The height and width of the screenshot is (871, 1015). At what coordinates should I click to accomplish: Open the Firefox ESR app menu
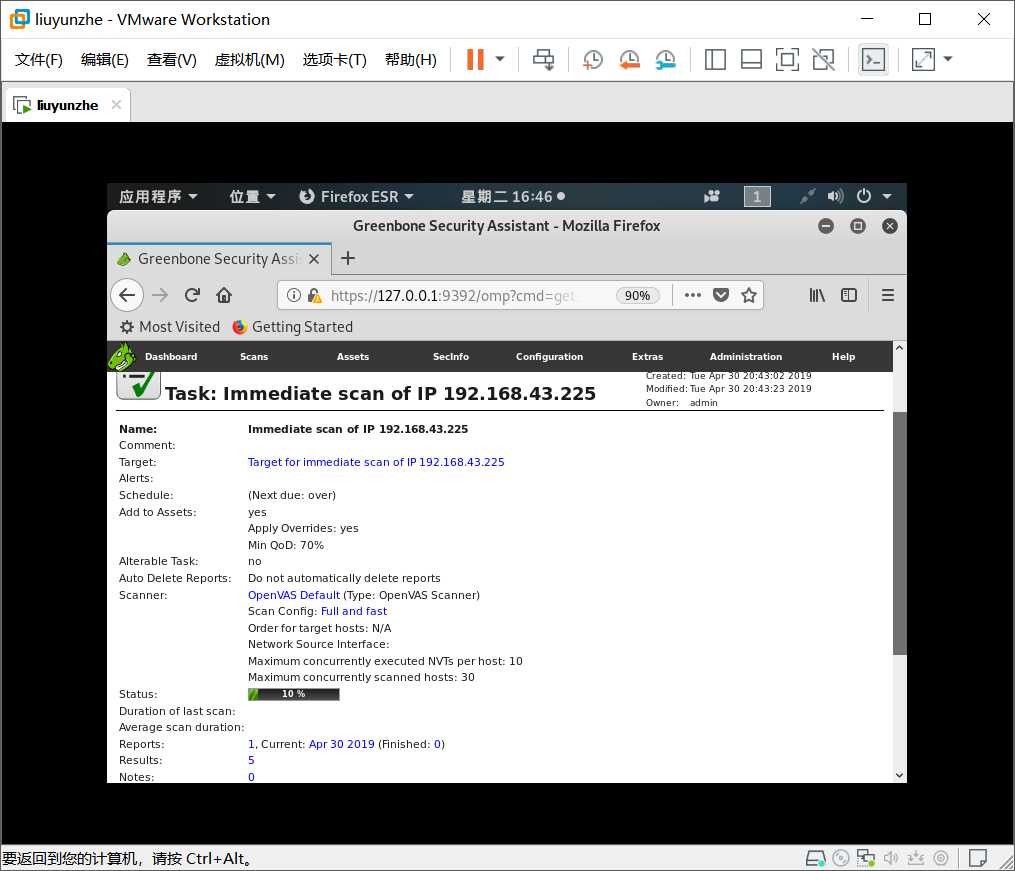pyautogui.click(x=356, y=196)
